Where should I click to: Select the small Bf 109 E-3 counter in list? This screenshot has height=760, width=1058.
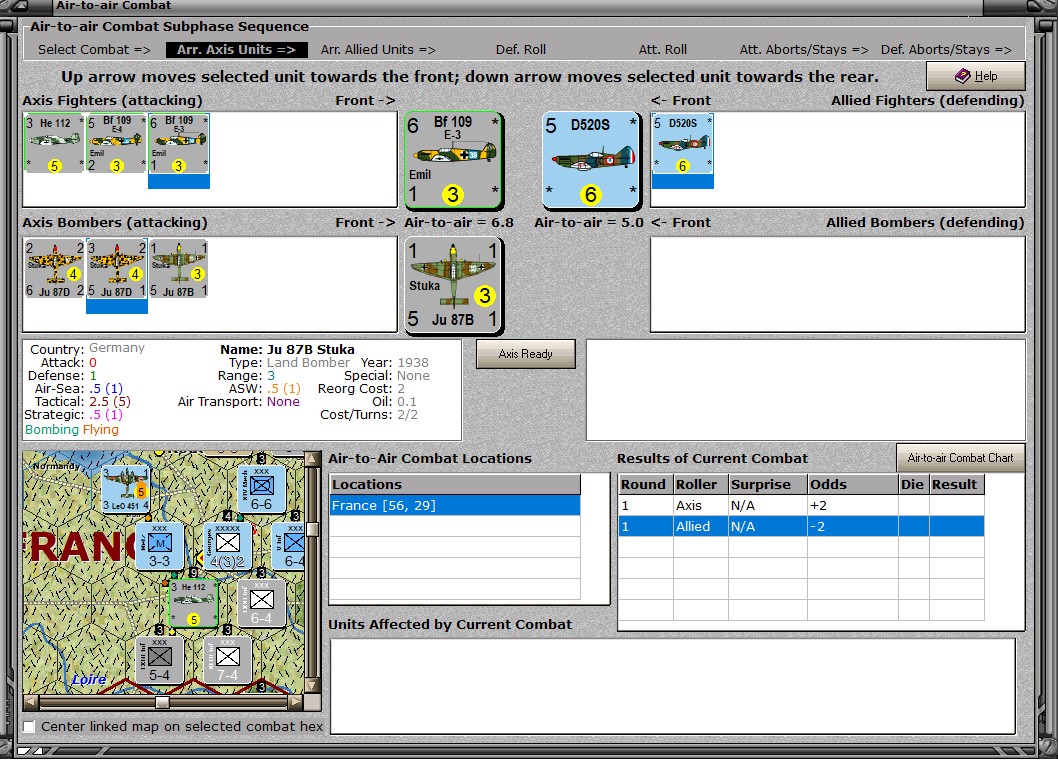coord(179,143)
